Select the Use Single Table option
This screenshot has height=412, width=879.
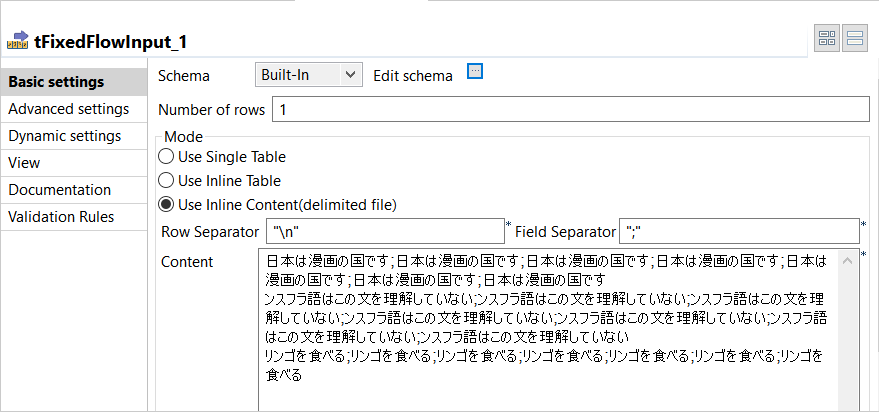click(167, 157)
